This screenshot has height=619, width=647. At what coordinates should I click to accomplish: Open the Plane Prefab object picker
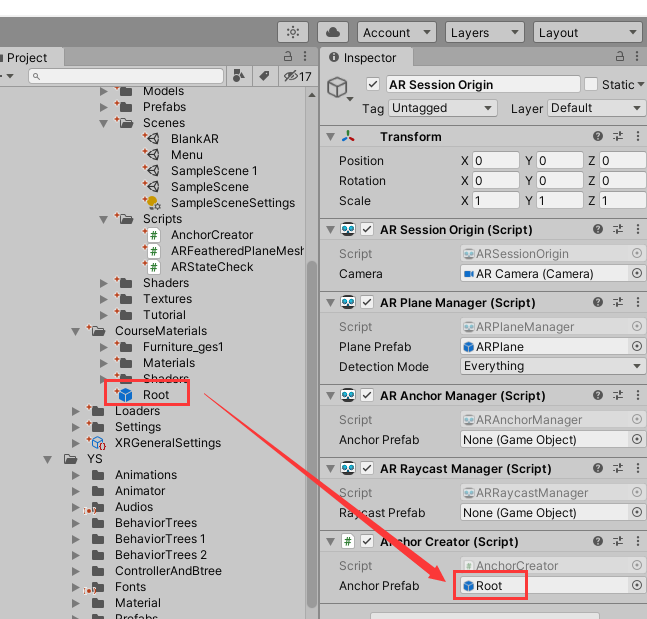[x=637, y=346]
